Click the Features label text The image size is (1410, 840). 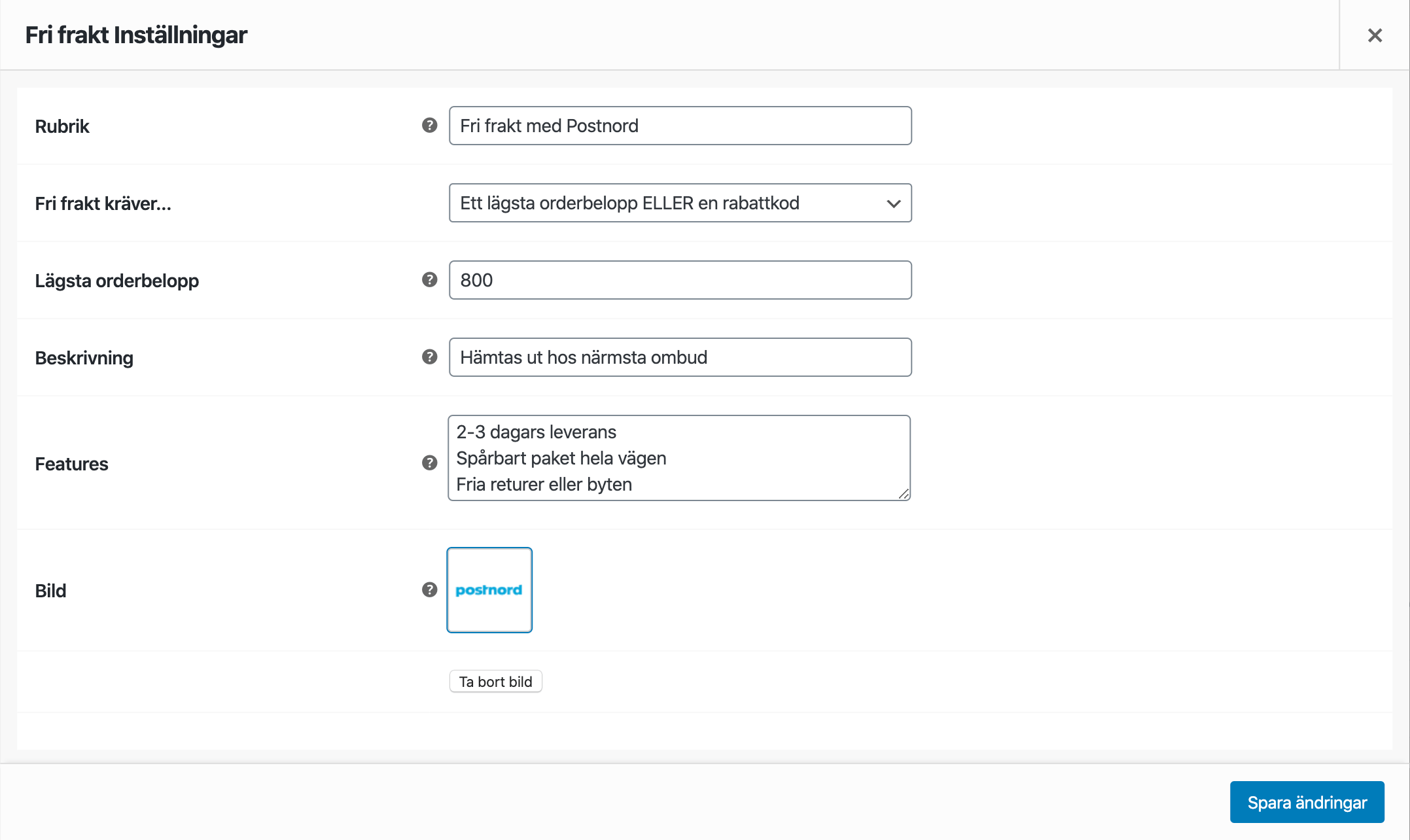click(x=71, y=464)
